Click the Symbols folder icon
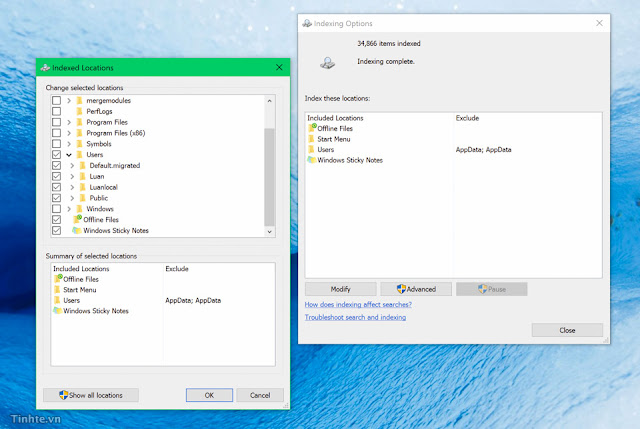Screen dimensions: 640x429 tap(80, 144)
